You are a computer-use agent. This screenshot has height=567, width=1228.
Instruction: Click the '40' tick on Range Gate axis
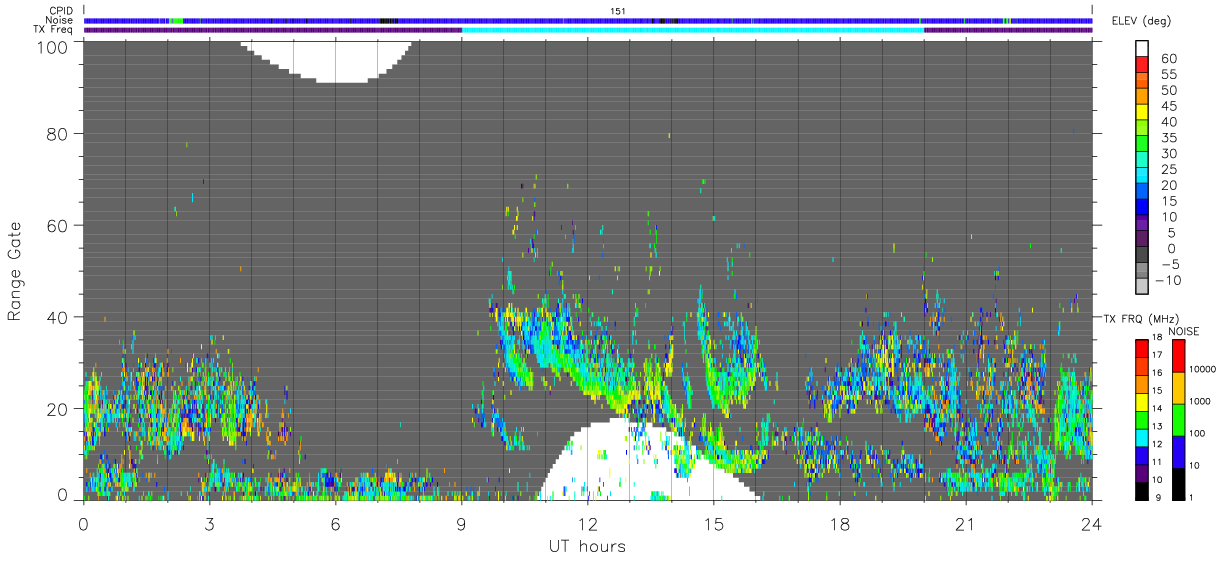click(x=59, y=318)
